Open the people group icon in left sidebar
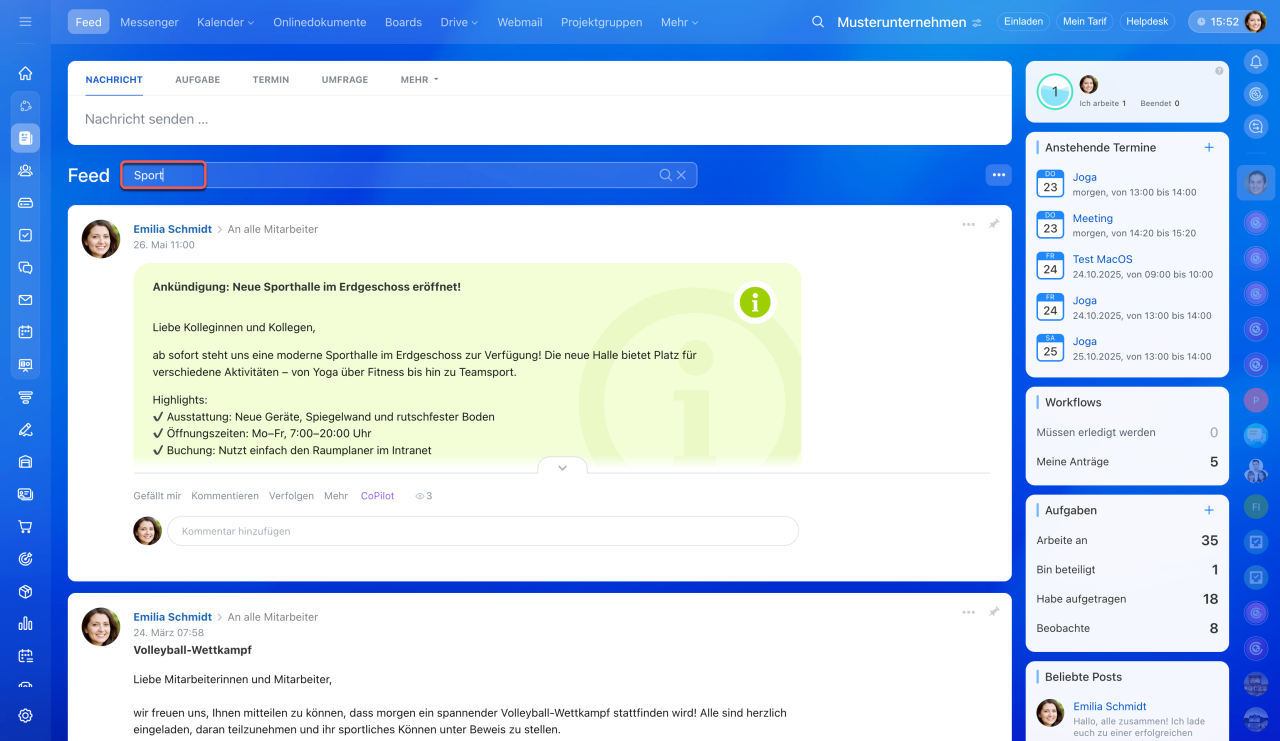The image size is (1280, 741). tap(25, 170)
